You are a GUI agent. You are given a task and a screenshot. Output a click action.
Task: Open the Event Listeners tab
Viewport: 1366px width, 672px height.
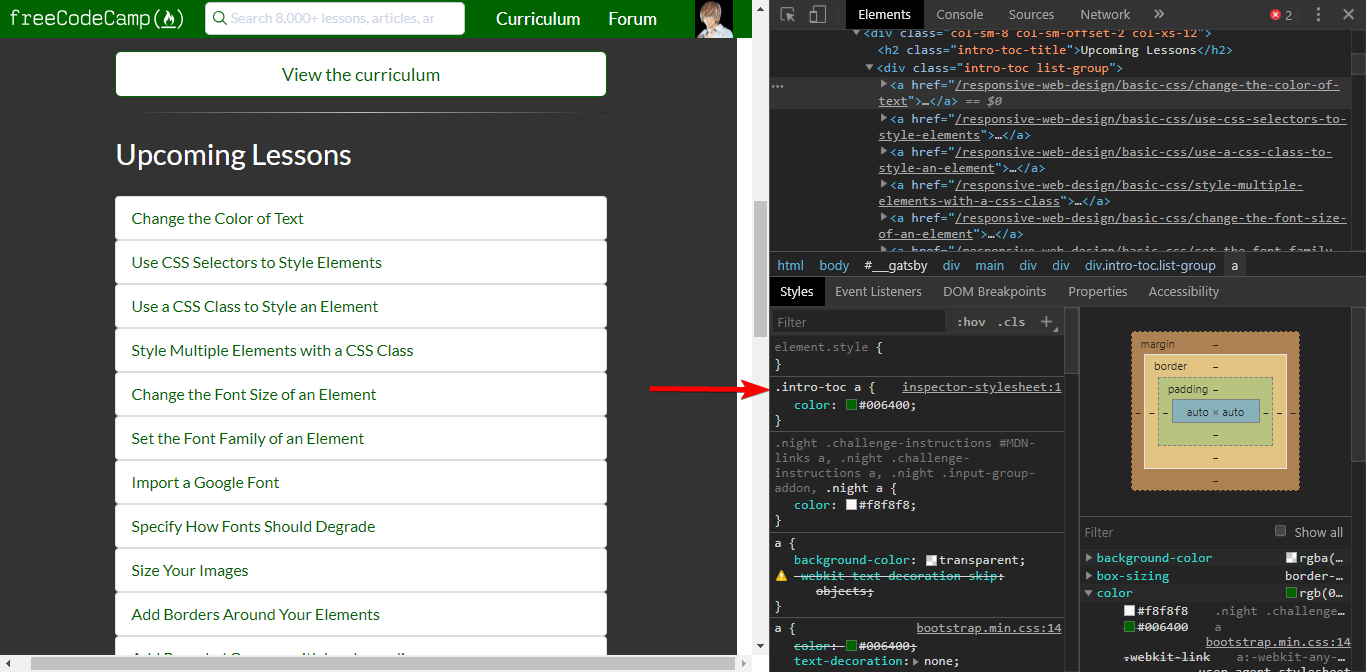click(878, 291)
